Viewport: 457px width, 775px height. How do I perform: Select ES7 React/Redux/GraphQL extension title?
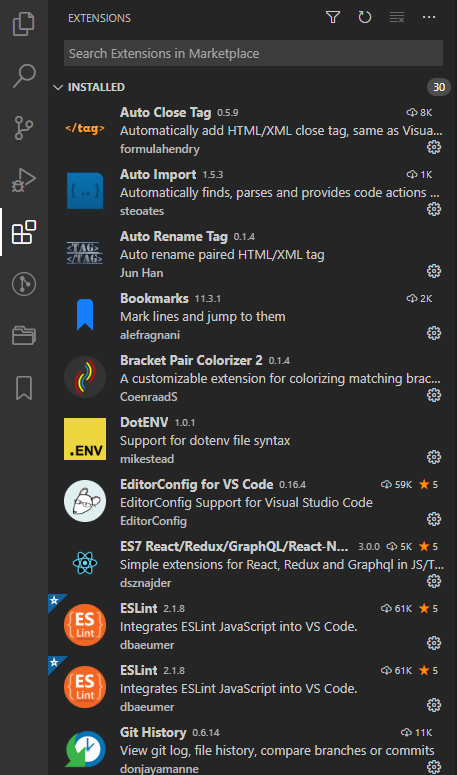[x=234, y=546]
